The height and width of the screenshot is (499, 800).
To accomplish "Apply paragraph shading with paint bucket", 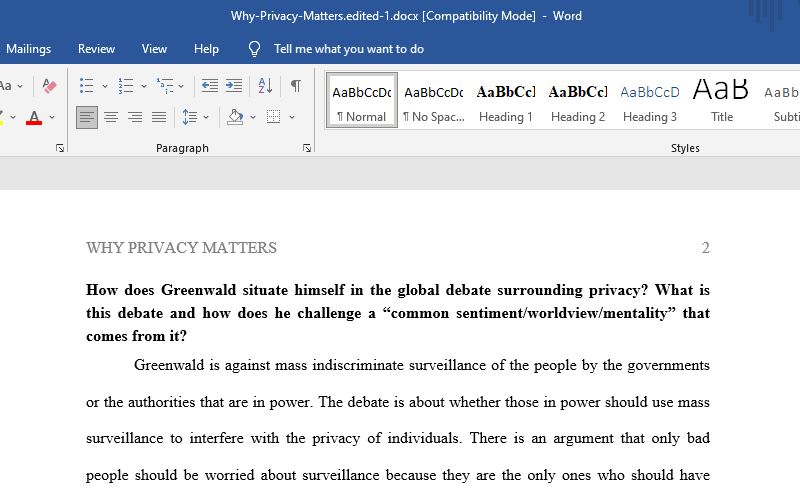I will 235,117.
